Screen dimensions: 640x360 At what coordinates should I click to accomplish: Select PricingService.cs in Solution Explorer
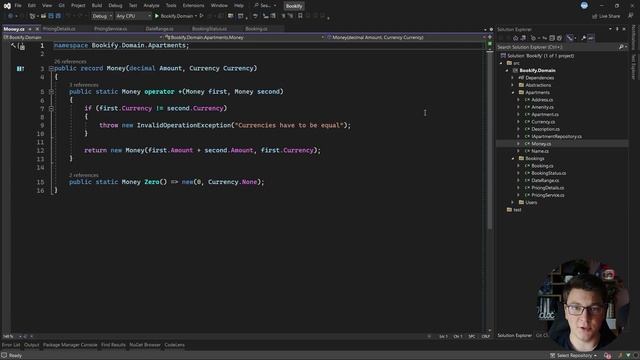pyautogui.click(x=547, y=195)
